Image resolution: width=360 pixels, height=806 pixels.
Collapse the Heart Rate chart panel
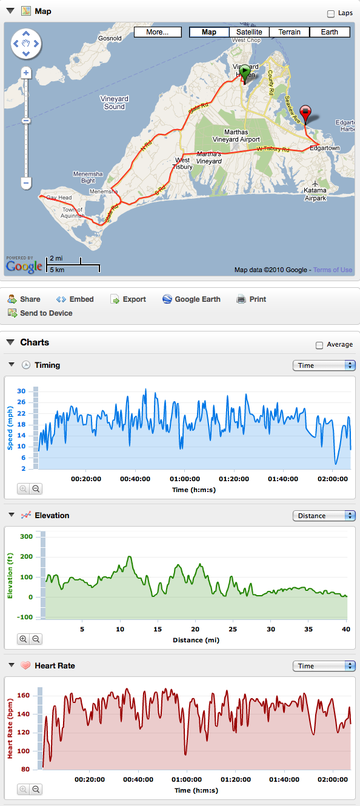pos(12,666)
